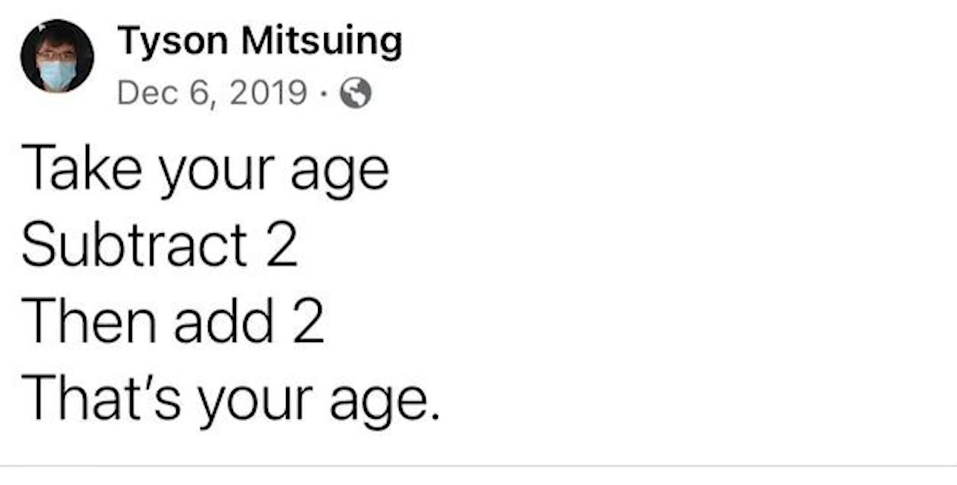The image size is (957, 485).
Task: Click the horizontal divider below the post
Action: (x=478, y=466)
